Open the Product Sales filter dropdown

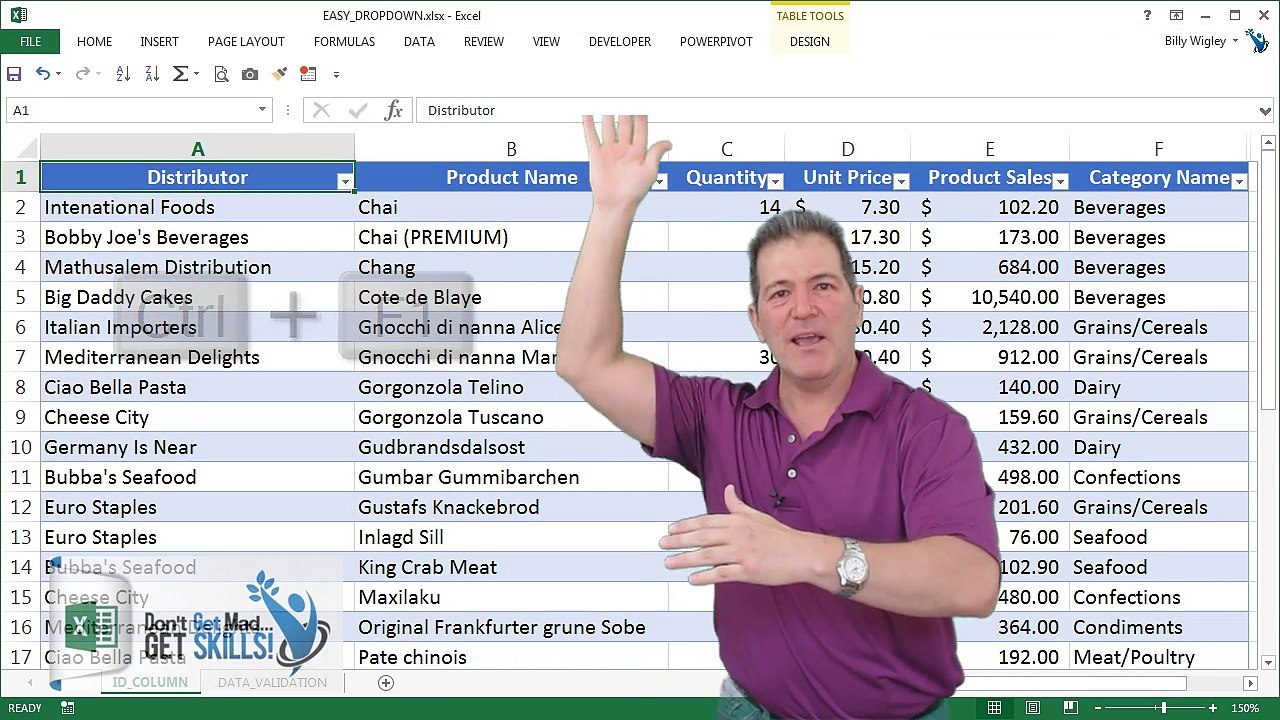[1061, 181]
